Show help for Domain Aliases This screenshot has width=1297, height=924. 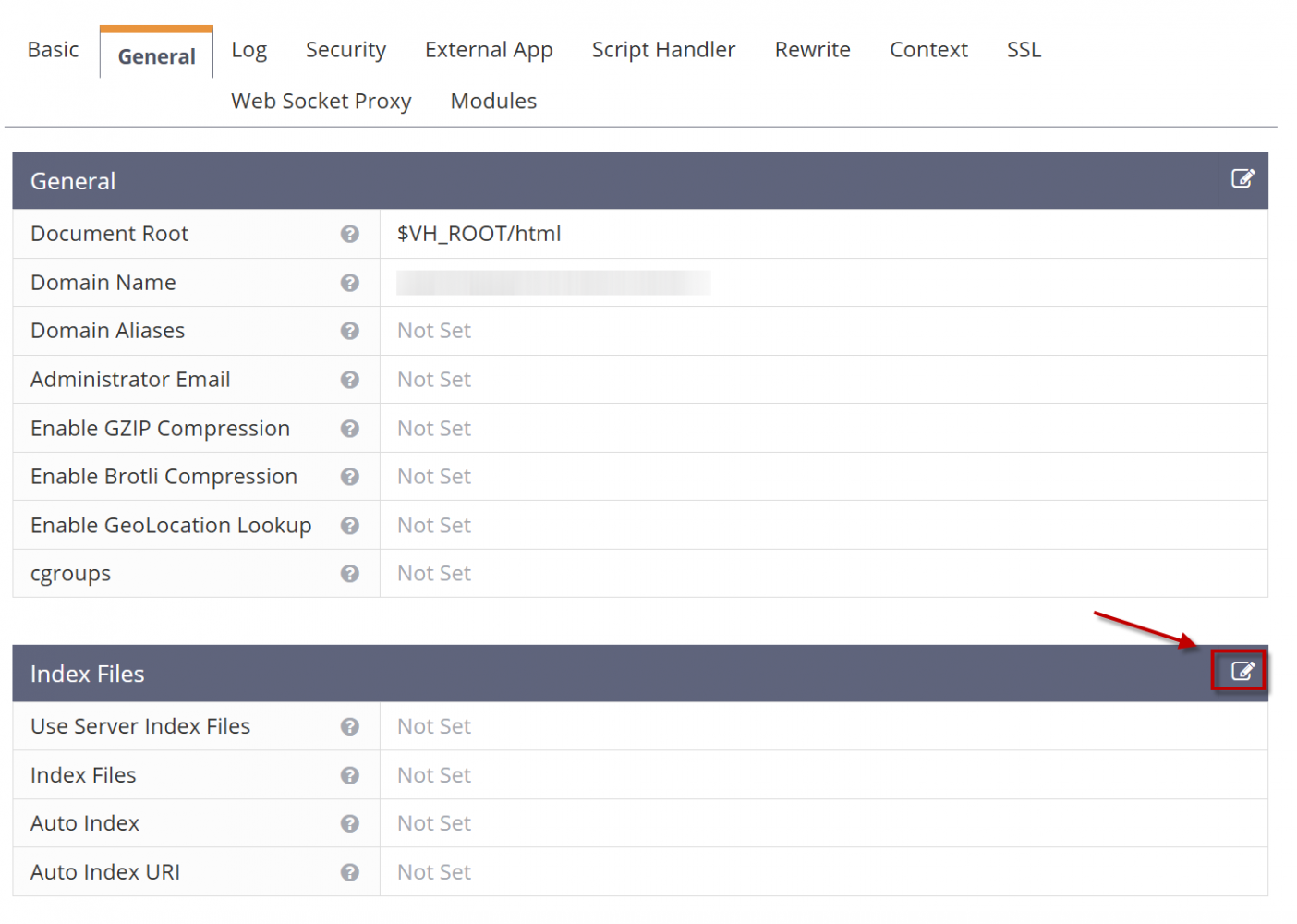tap(349, 331)
